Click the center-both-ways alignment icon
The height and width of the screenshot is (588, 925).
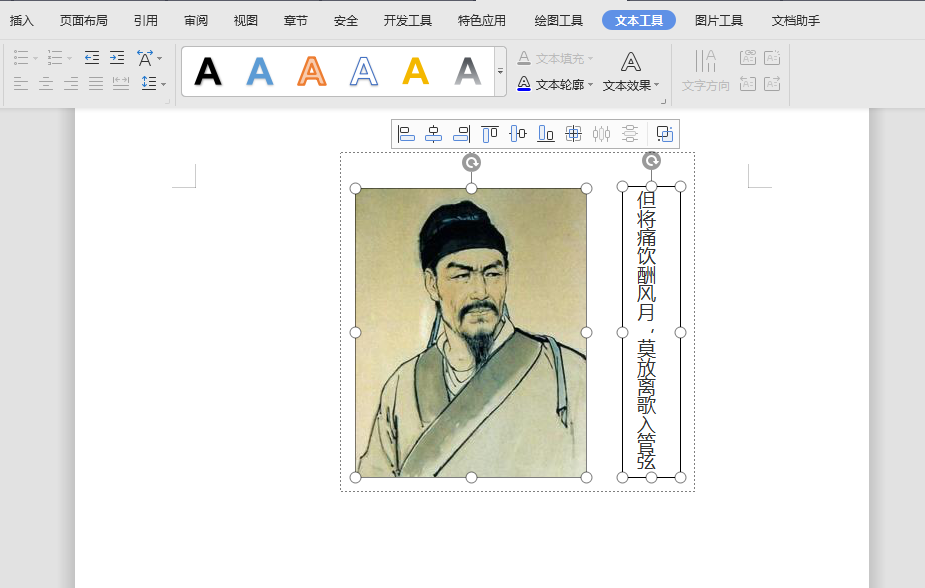[x=573, y=134]
